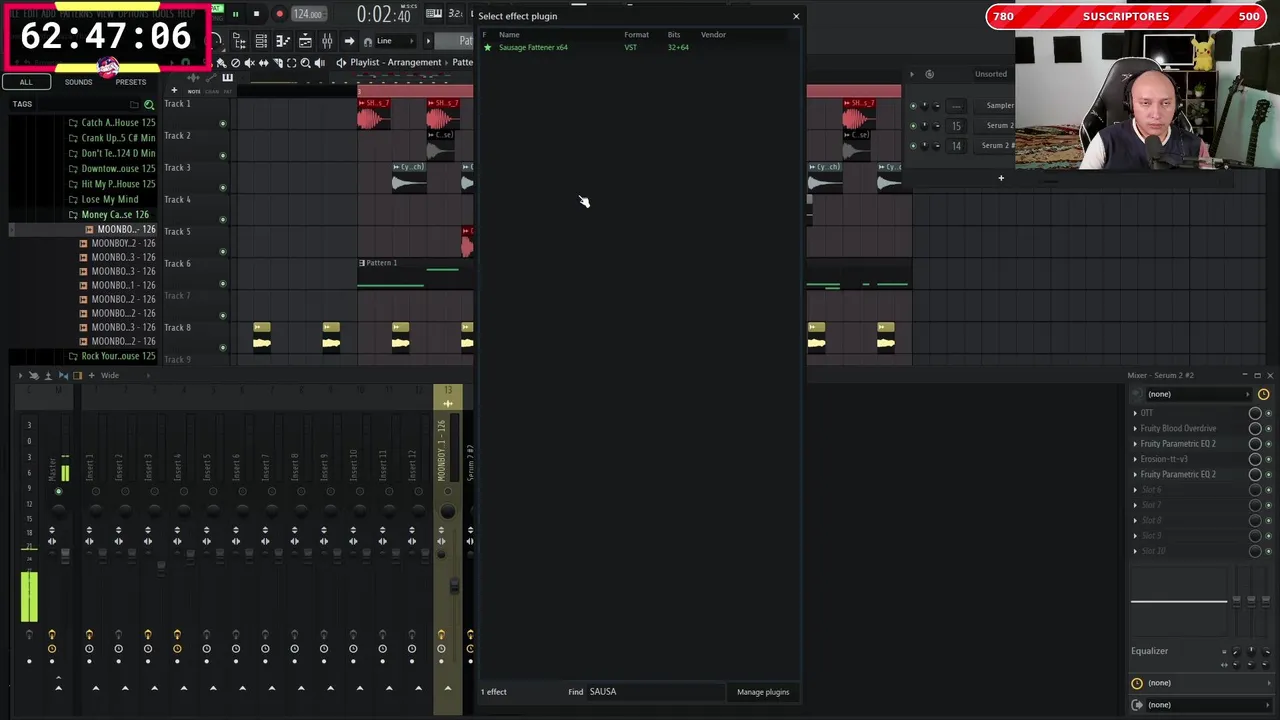Select the Lose My Mind browser item
This screenshot has height=720, width=1280.
tap(110, 199)
